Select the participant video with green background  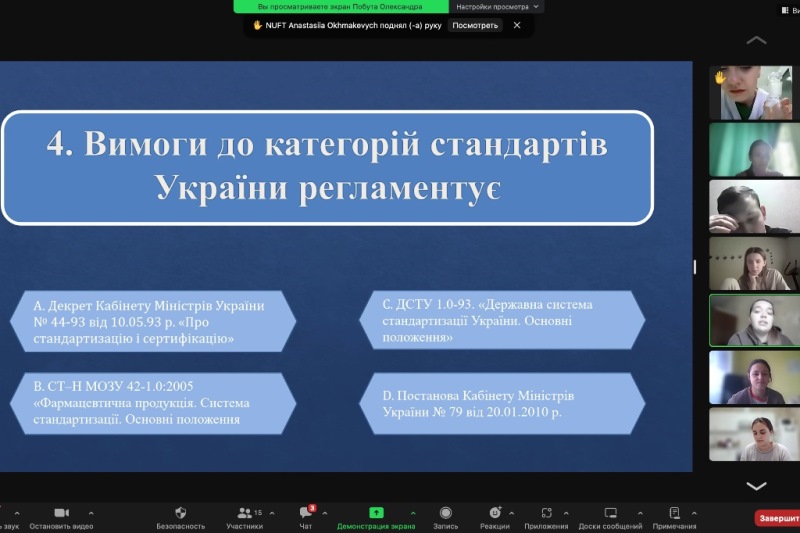point(755,149)
